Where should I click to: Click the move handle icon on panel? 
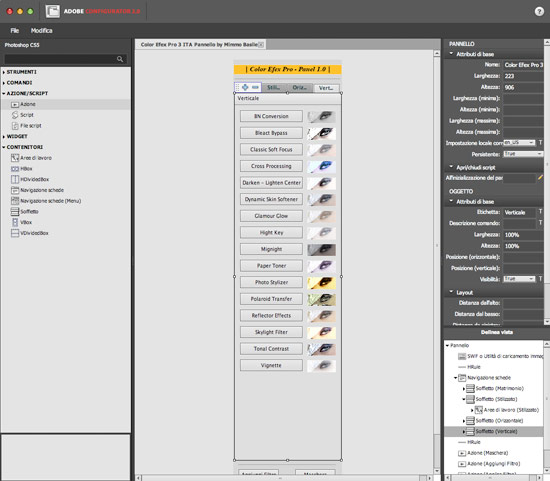(x=245, y=87)
